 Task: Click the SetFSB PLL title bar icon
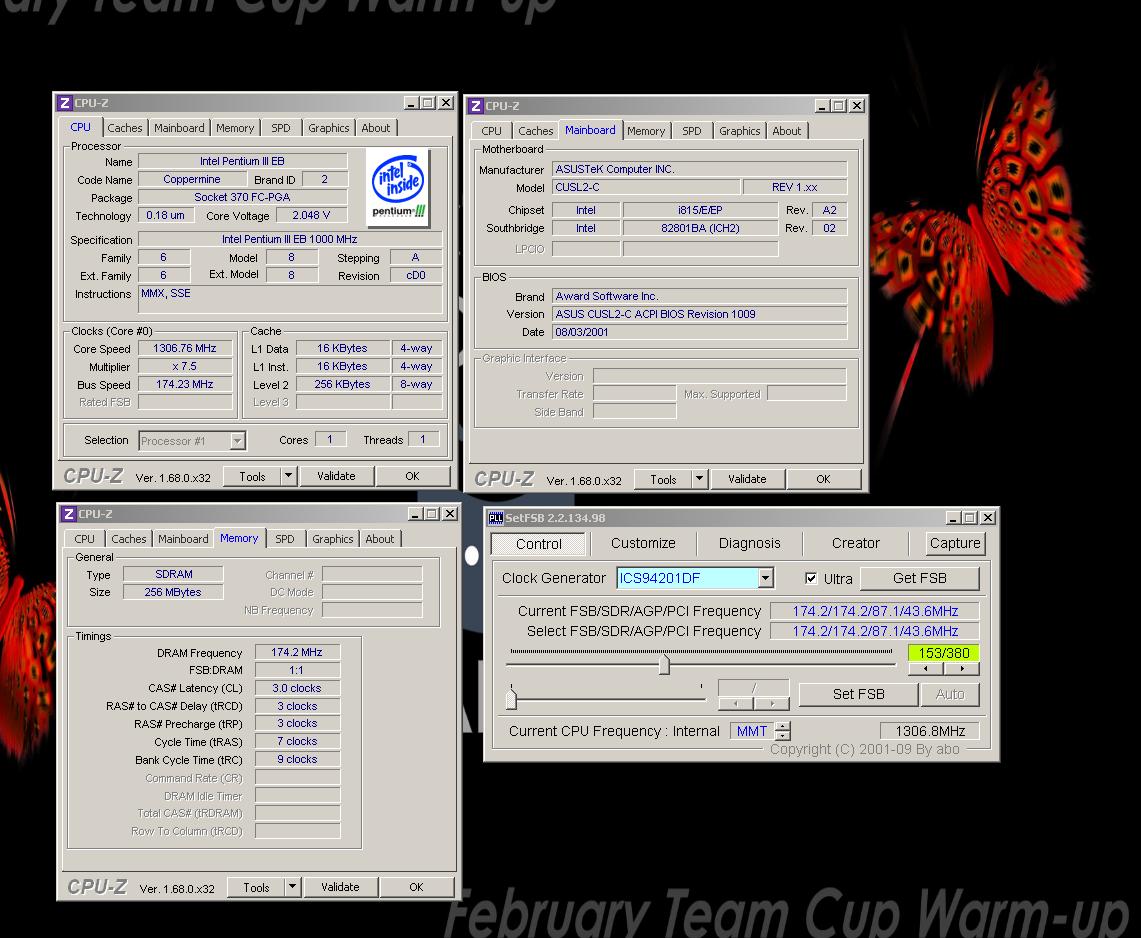(496, 518)
